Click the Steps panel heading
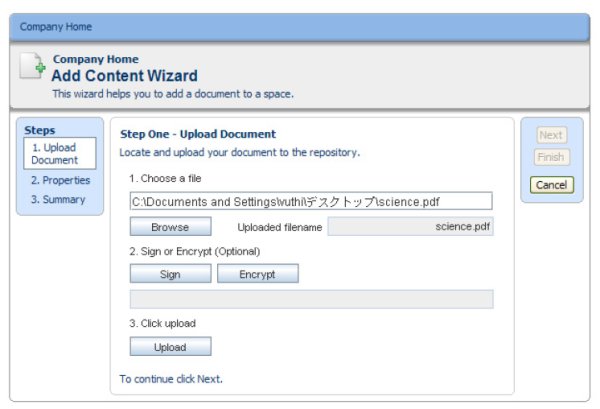Image resolution: width=600 pixels, height=409 pixels. click(40, 130)
